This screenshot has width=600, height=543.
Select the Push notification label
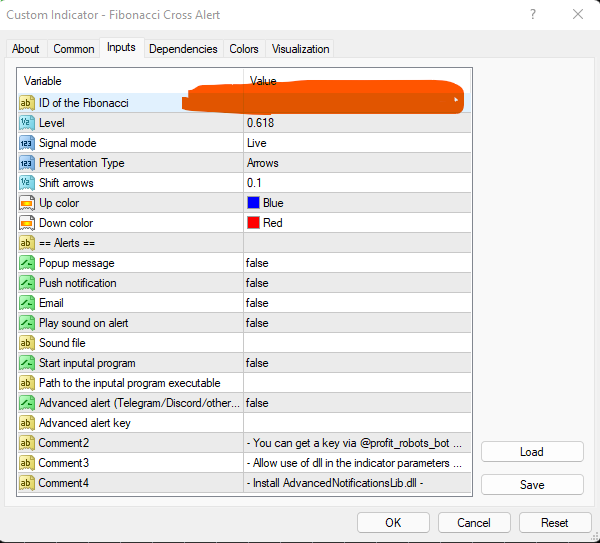coord(78,283)
